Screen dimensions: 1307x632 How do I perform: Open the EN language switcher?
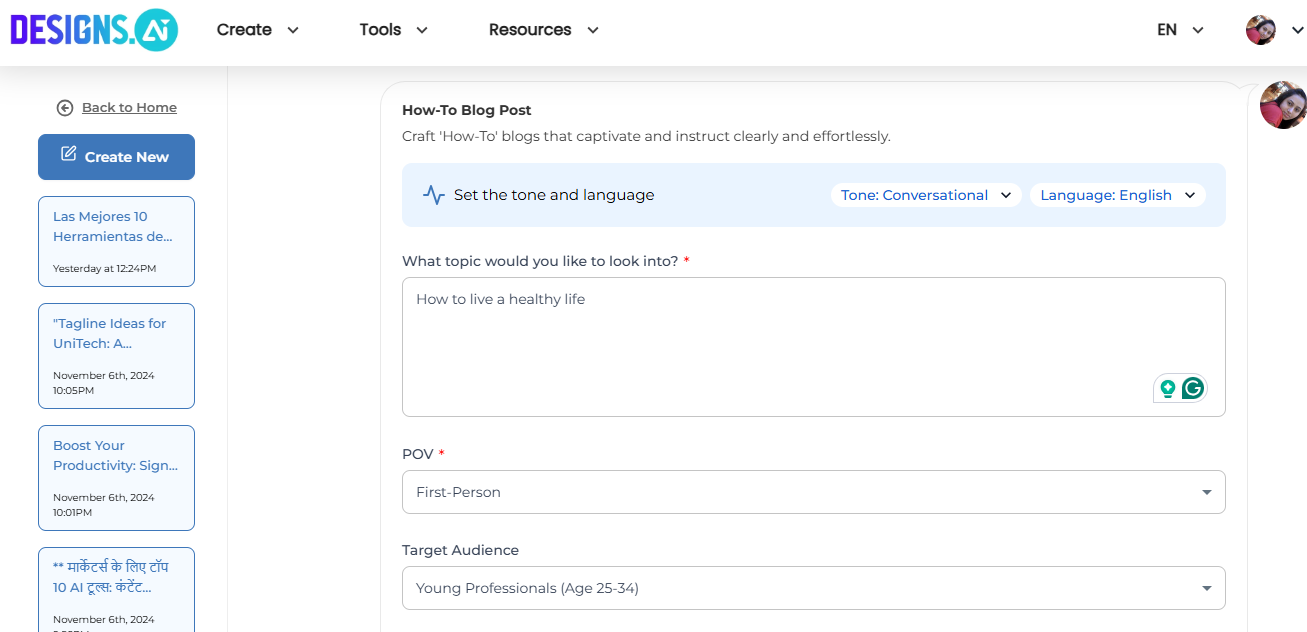click(1180, 30)
